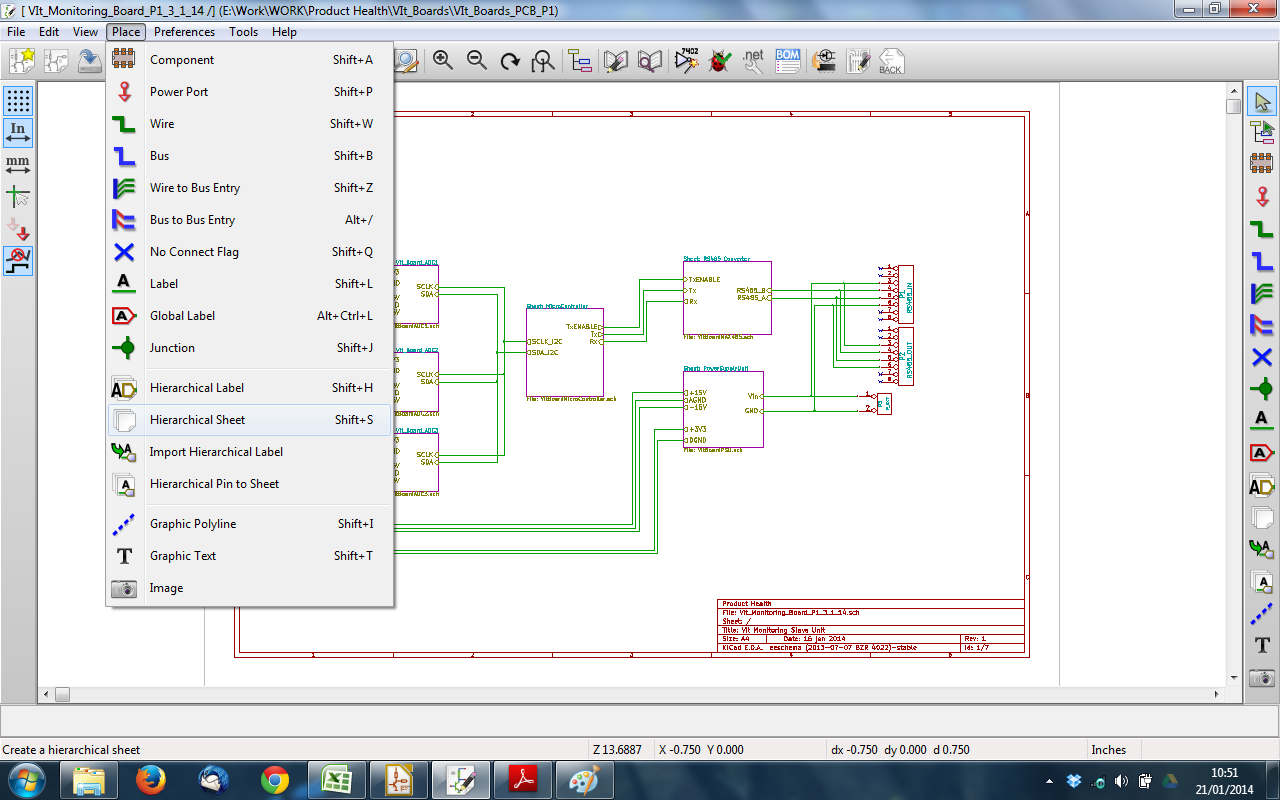Choose Global Label from the Place menu

tap(182, 316)
